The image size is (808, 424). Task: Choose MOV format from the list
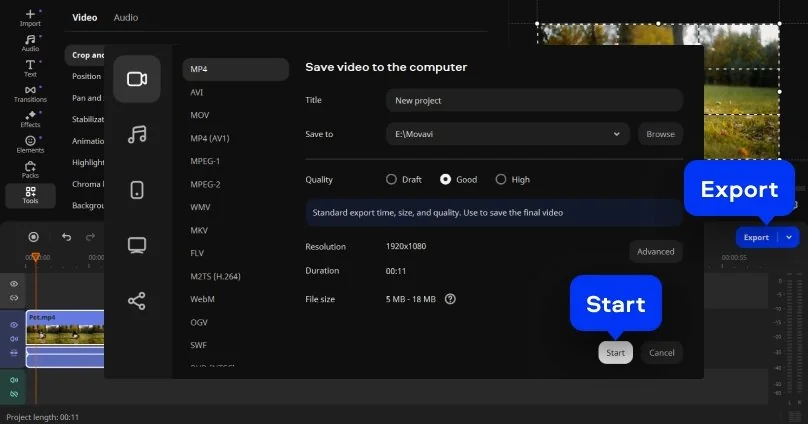[200, 115]
